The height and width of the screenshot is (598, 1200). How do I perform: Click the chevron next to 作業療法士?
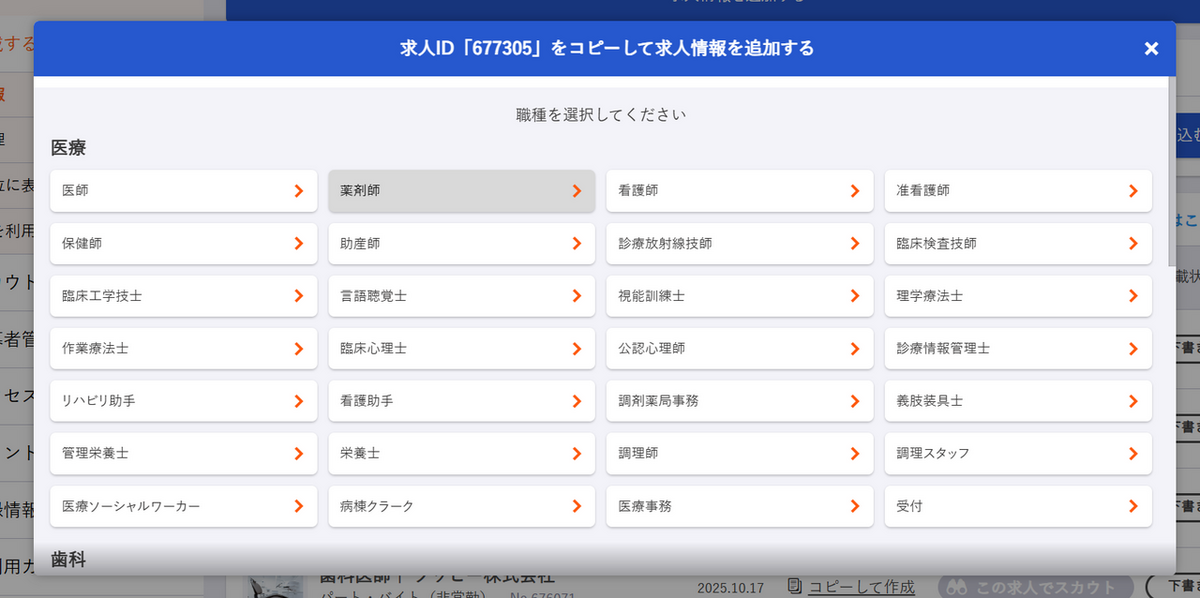[x=298, y=349]
